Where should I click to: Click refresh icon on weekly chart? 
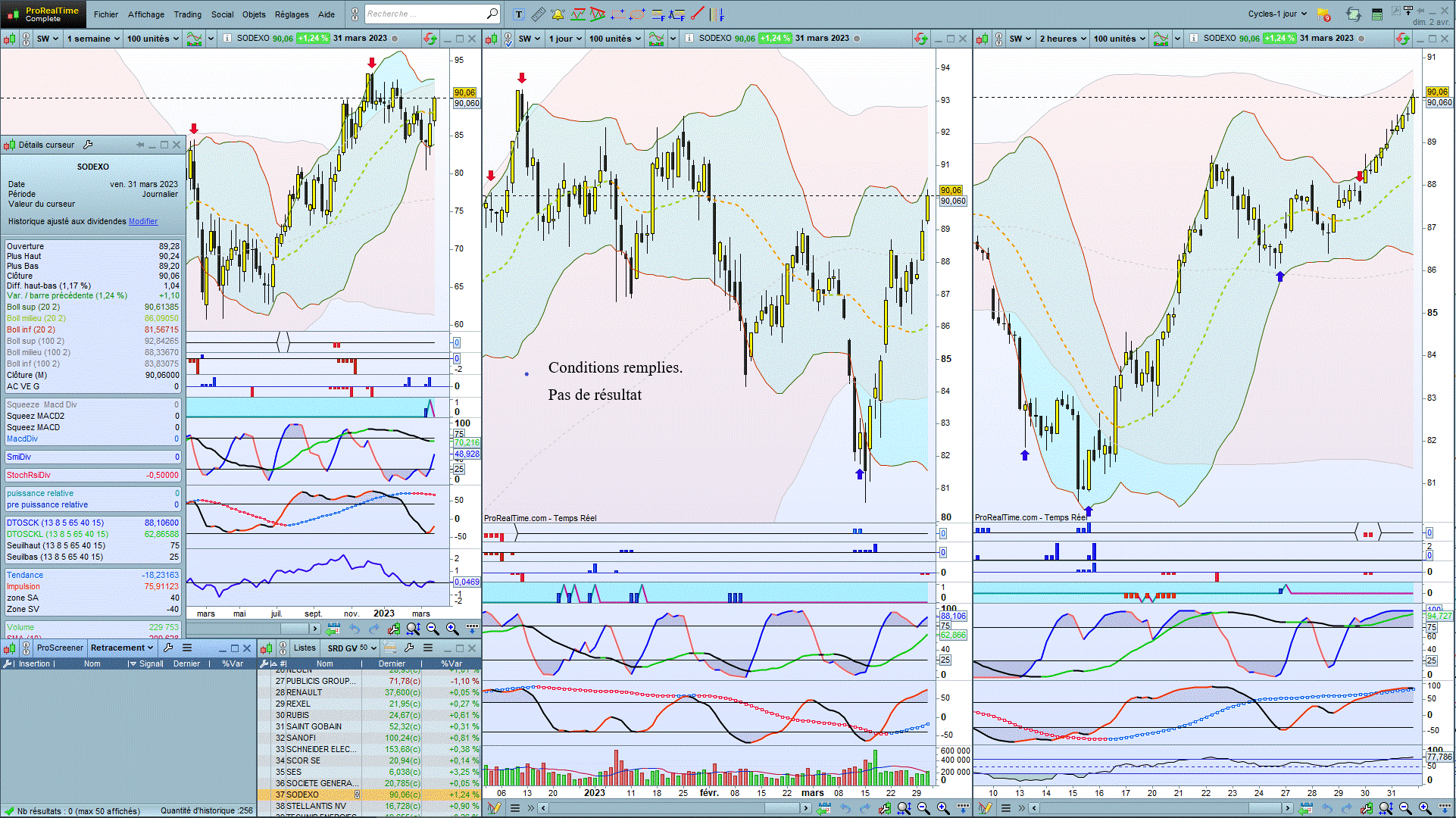pos(430,39)
